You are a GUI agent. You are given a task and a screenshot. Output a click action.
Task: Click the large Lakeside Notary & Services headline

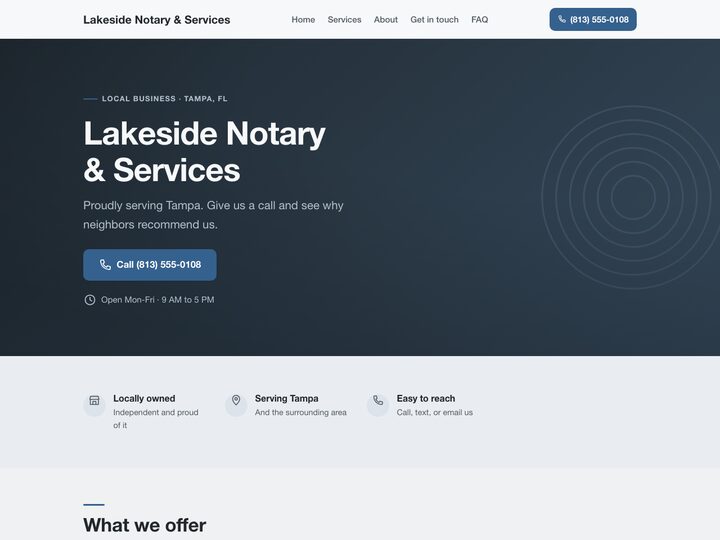(204, 152)
